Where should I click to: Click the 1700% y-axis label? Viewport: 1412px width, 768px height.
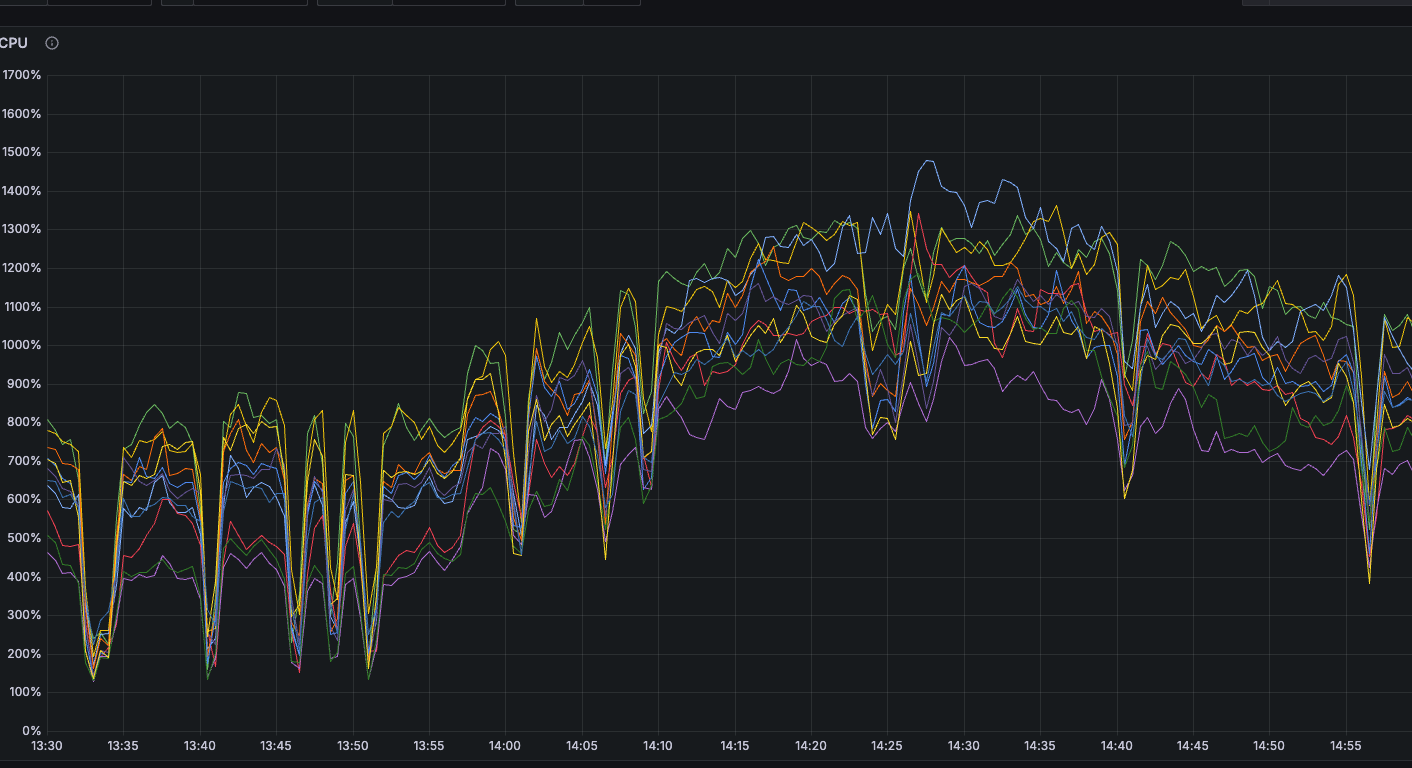click(21, 75)
